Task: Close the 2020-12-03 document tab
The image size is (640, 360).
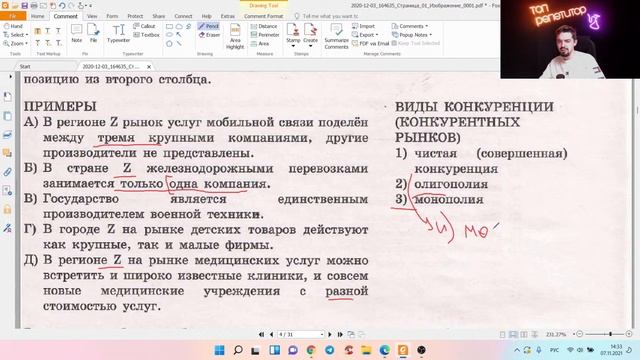Action: click(x=149, y=67)
